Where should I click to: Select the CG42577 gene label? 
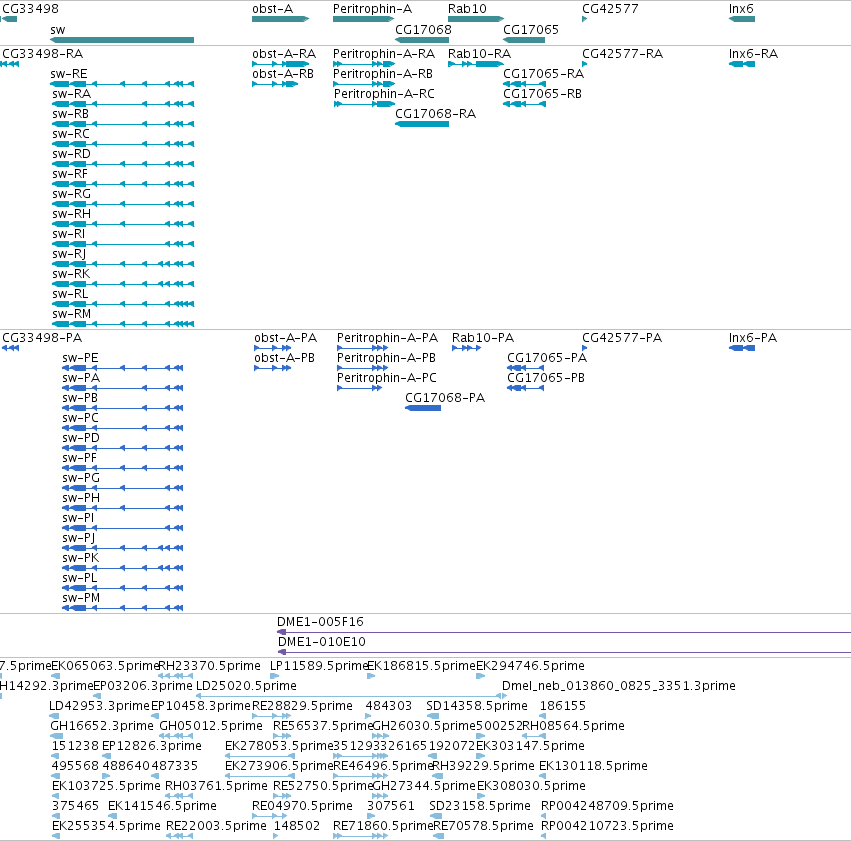(x=610, y=9)
